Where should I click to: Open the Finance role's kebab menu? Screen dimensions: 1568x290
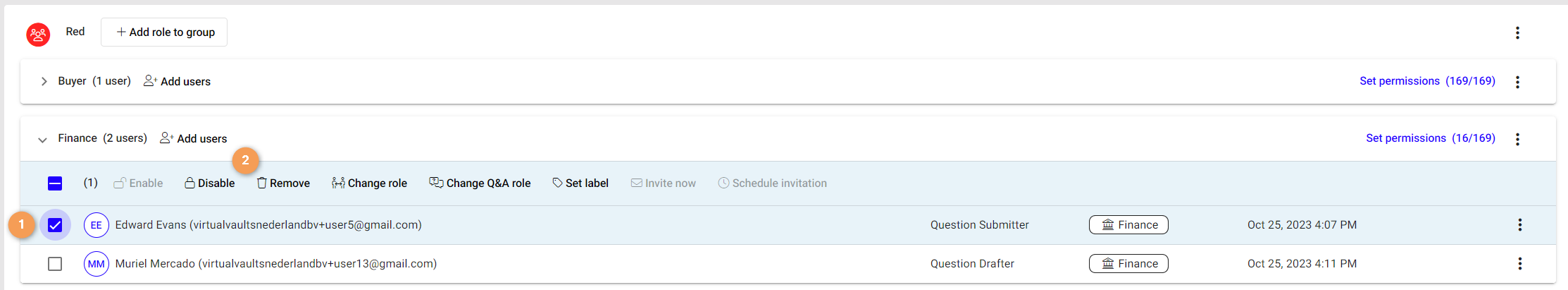[x=1517, y=139]
